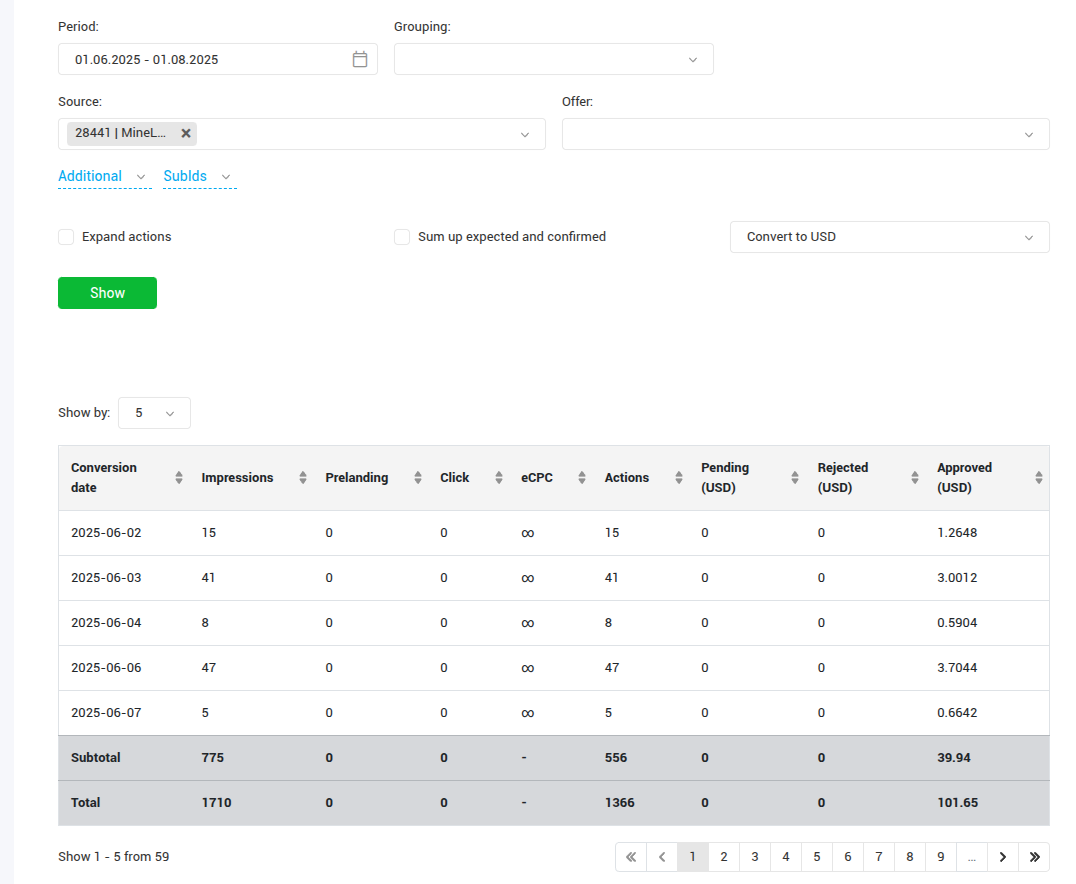The image size is (1076, 884).
Task: Expand the SubIds filters section
Action: click(x=198, y=177)
